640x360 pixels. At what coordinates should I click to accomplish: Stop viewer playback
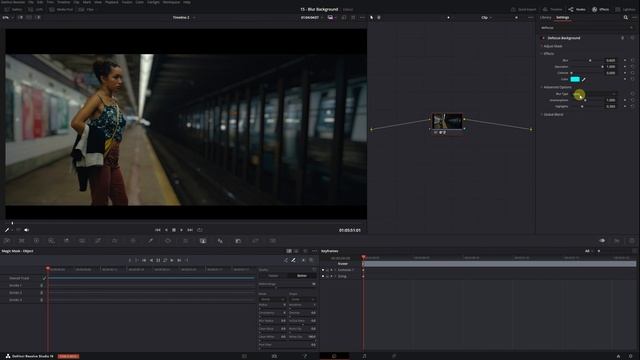[x=174, y=230]
